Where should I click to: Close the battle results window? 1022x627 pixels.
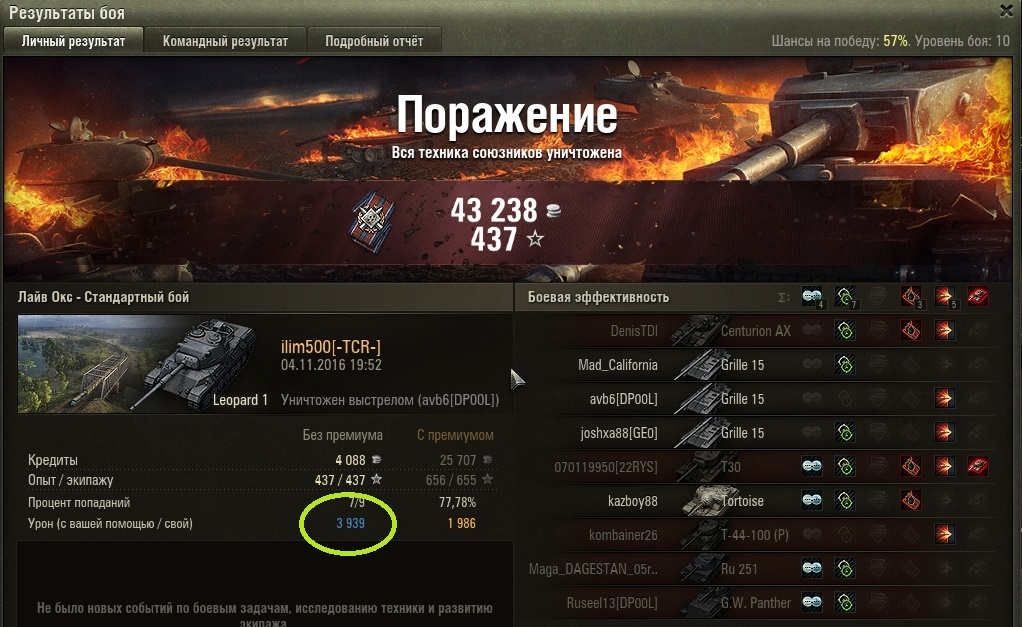1006,10
